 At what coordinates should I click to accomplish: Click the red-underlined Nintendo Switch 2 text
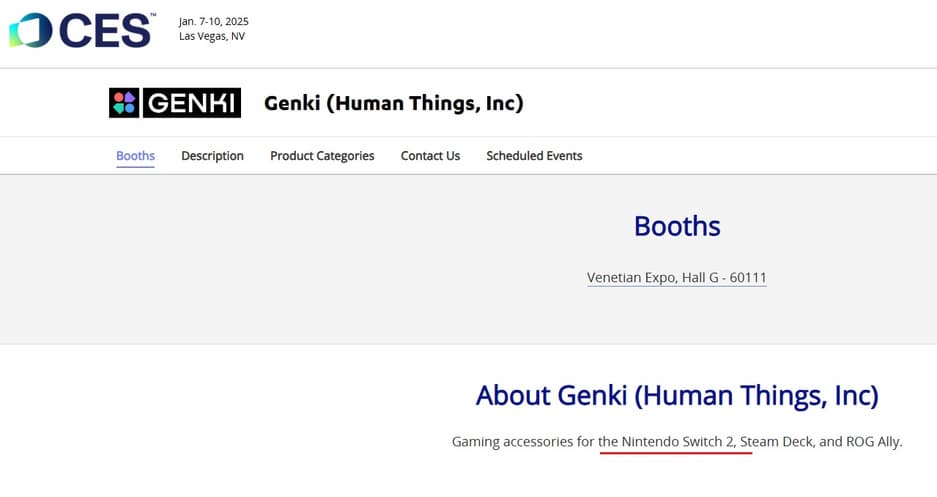pos(677,441)
